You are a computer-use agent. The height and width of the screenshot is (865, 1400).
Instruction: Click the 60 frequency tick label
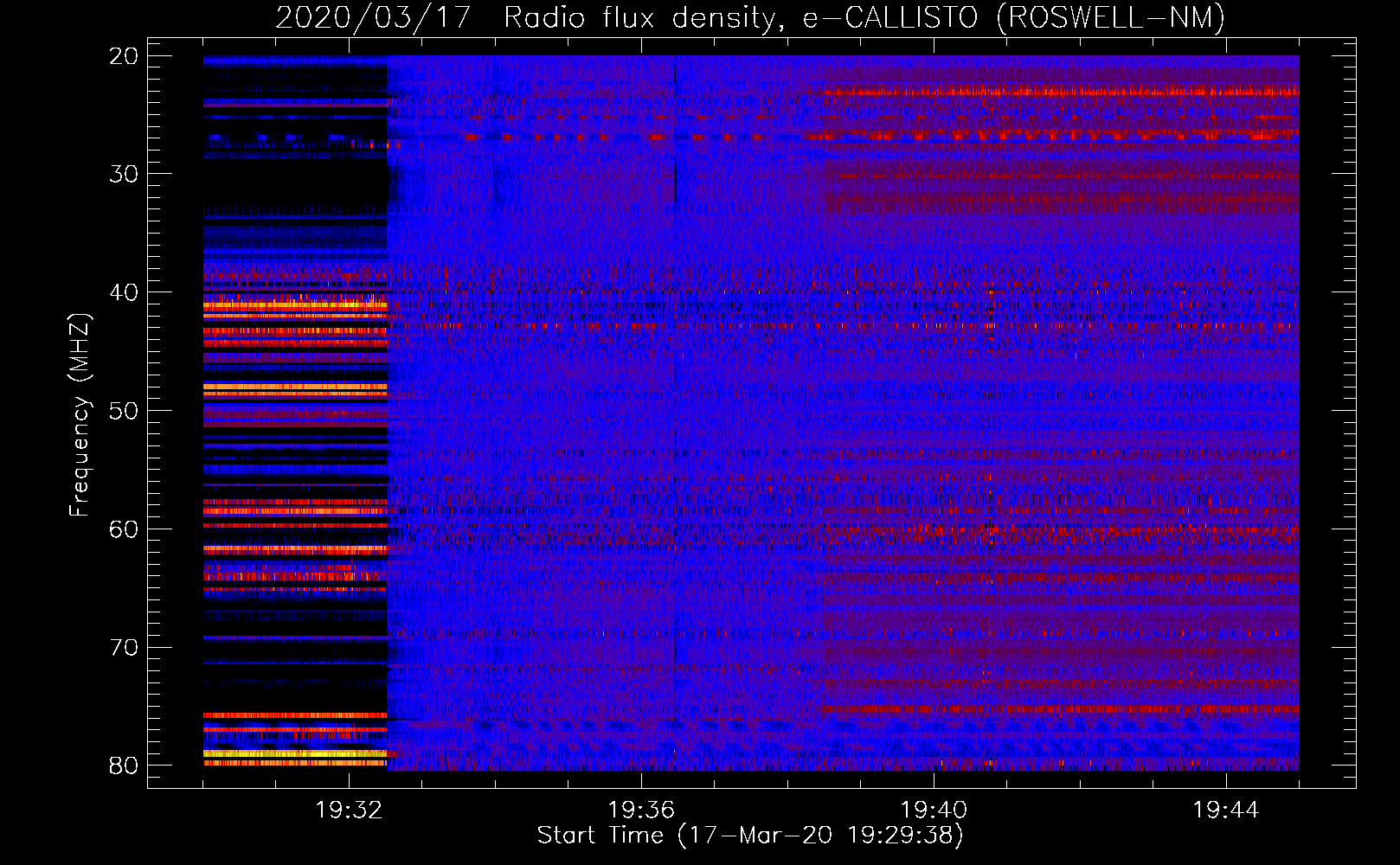(124, 529)
